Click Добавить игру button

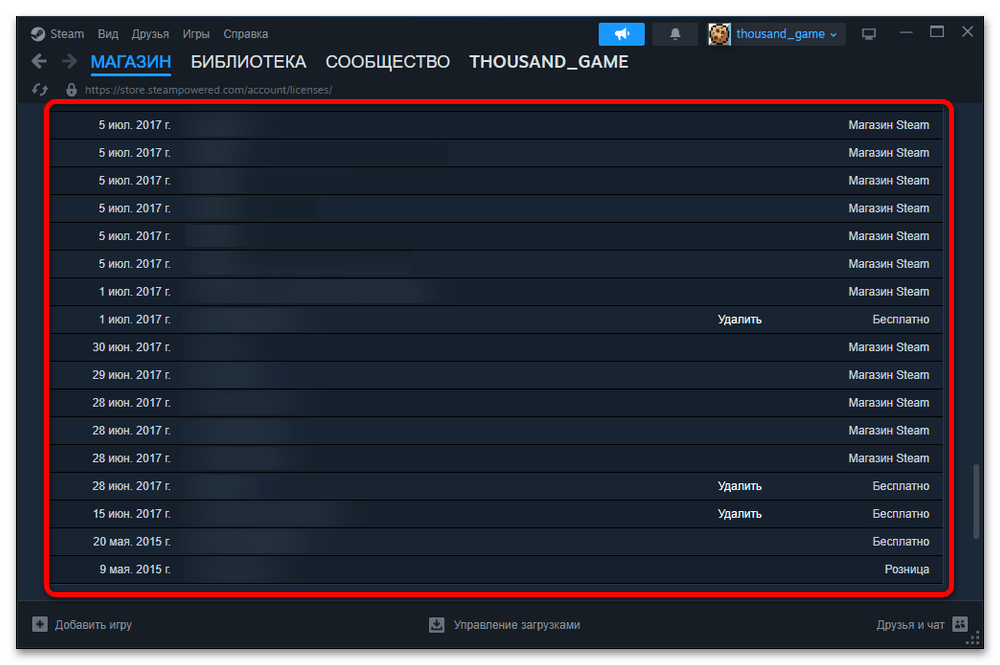click(x=82, y=624)
